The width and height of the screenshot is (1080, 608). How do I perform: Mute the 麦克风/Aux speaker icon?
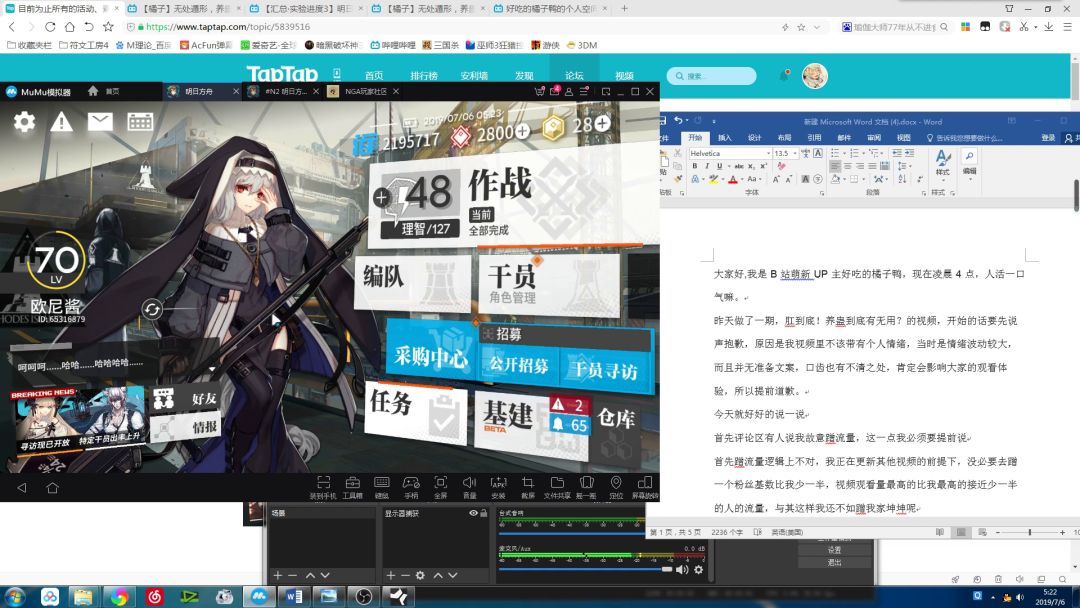click(682, 570)
